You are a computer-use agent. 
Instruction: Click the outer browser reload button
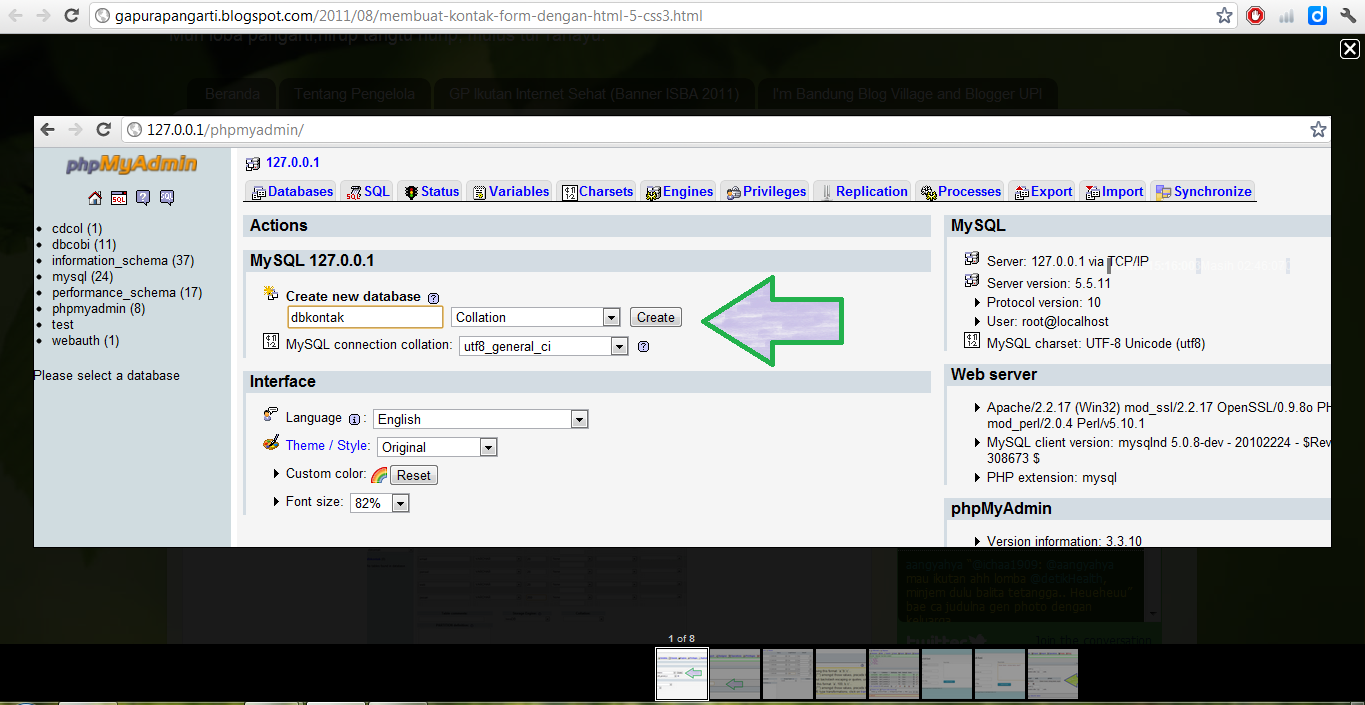[x=71, y=16]
